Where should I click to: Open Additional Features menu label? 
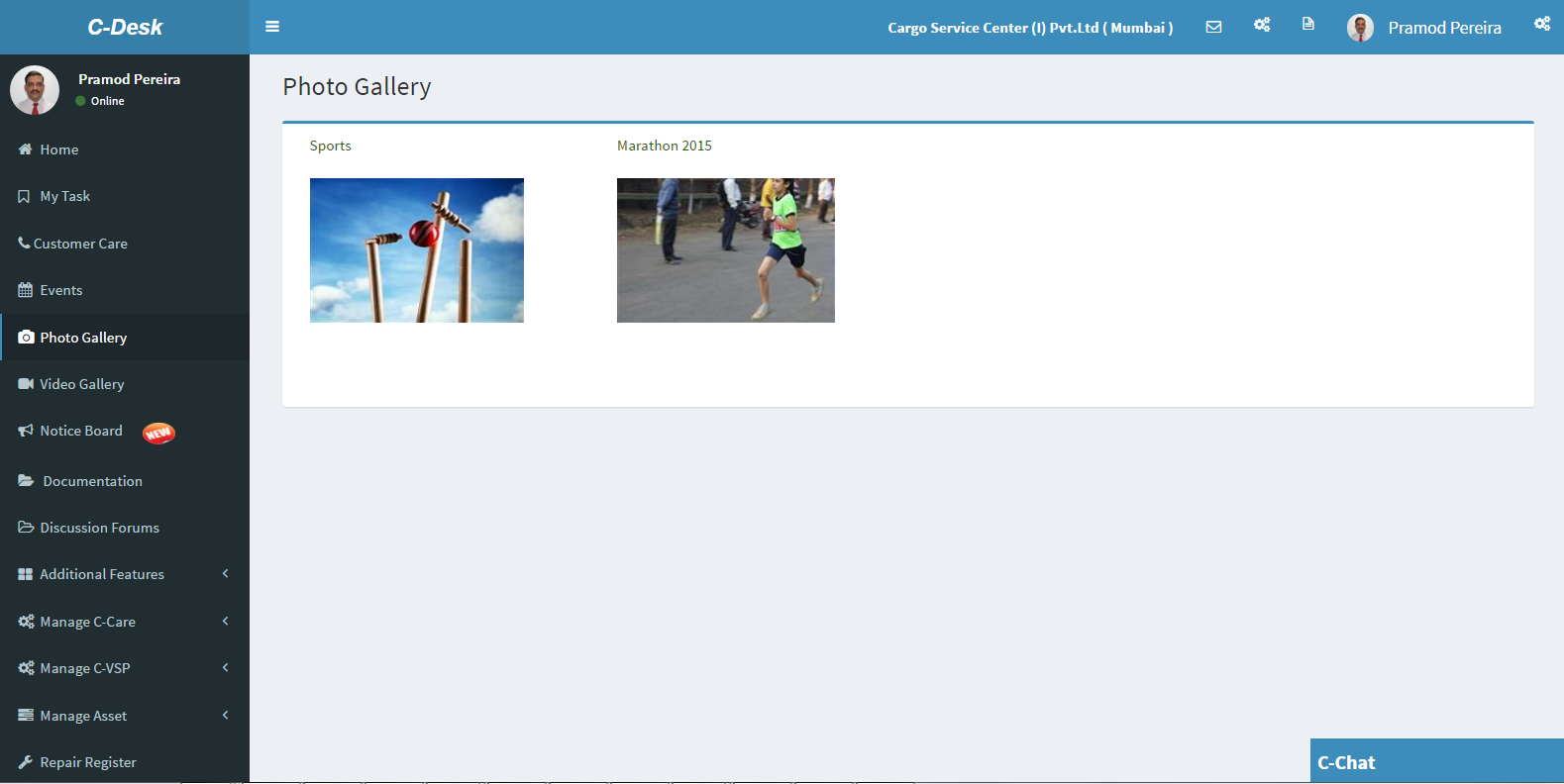[102, 574]
